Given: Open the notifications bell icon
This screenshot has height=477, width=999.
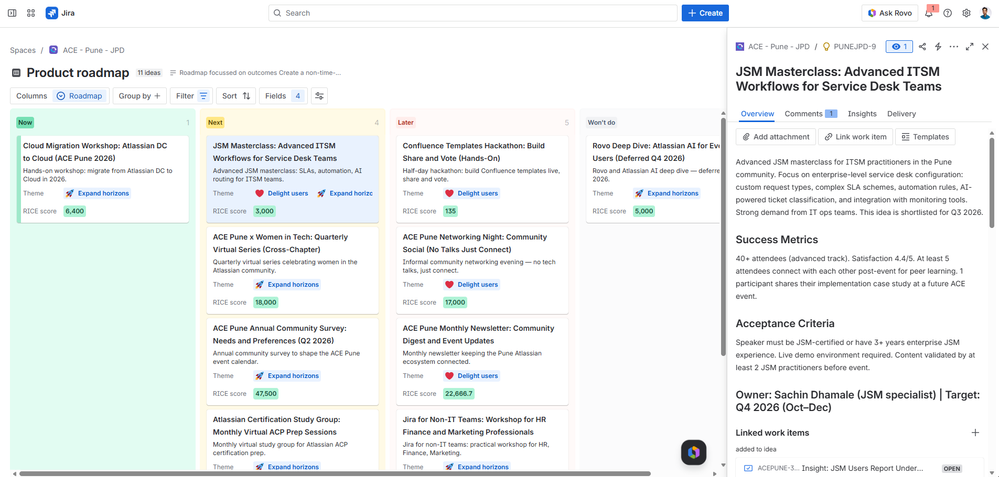Looking at the screenshot, I should (x=929, y=13).
